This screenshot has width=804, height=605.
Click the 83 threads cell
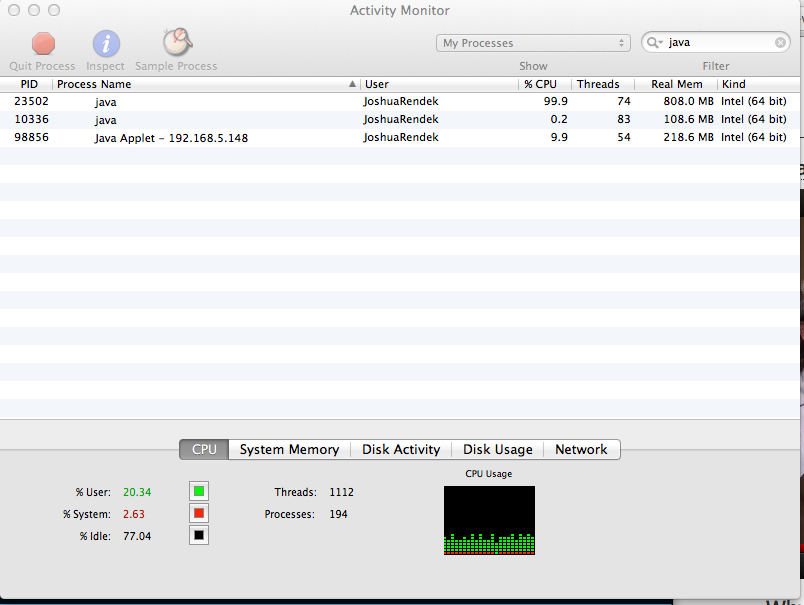[x=624, y=119]
